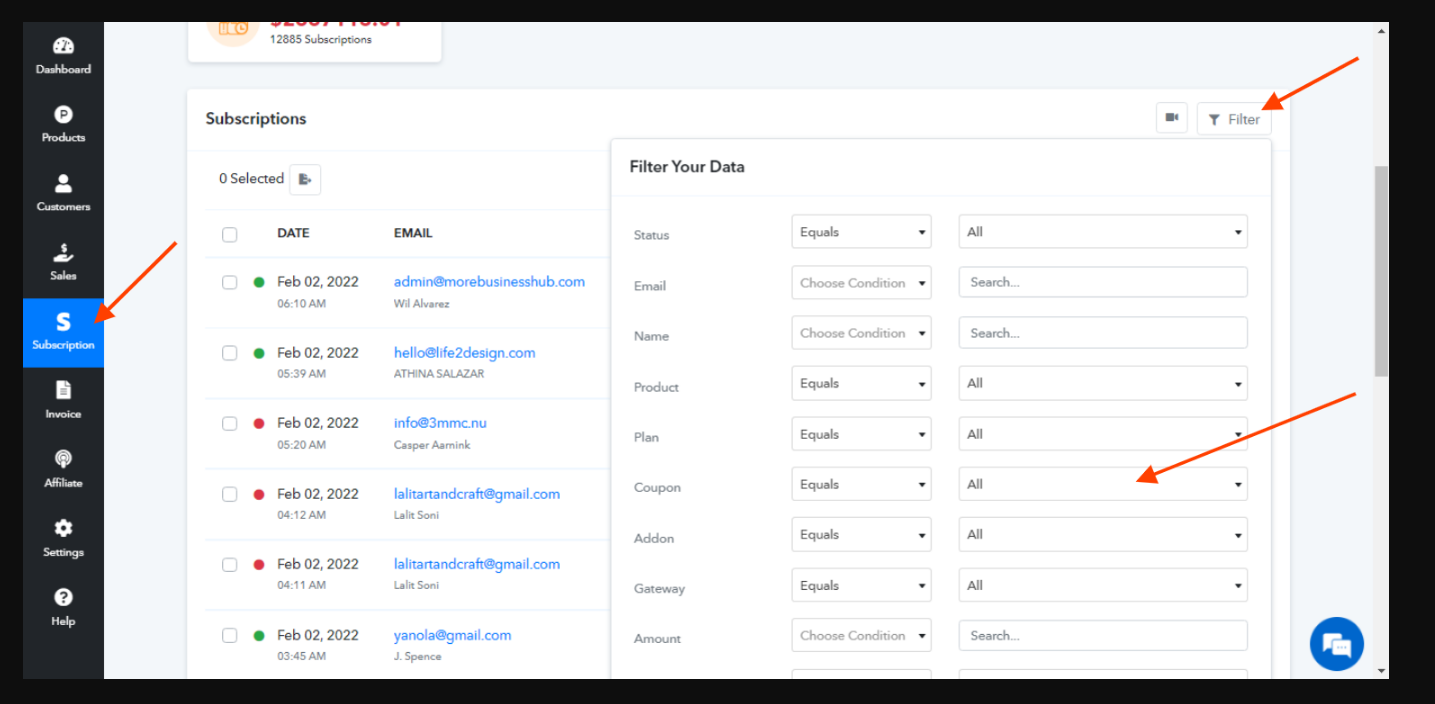
Task: Open the Products sidebar item
Action: click(63, 126)
